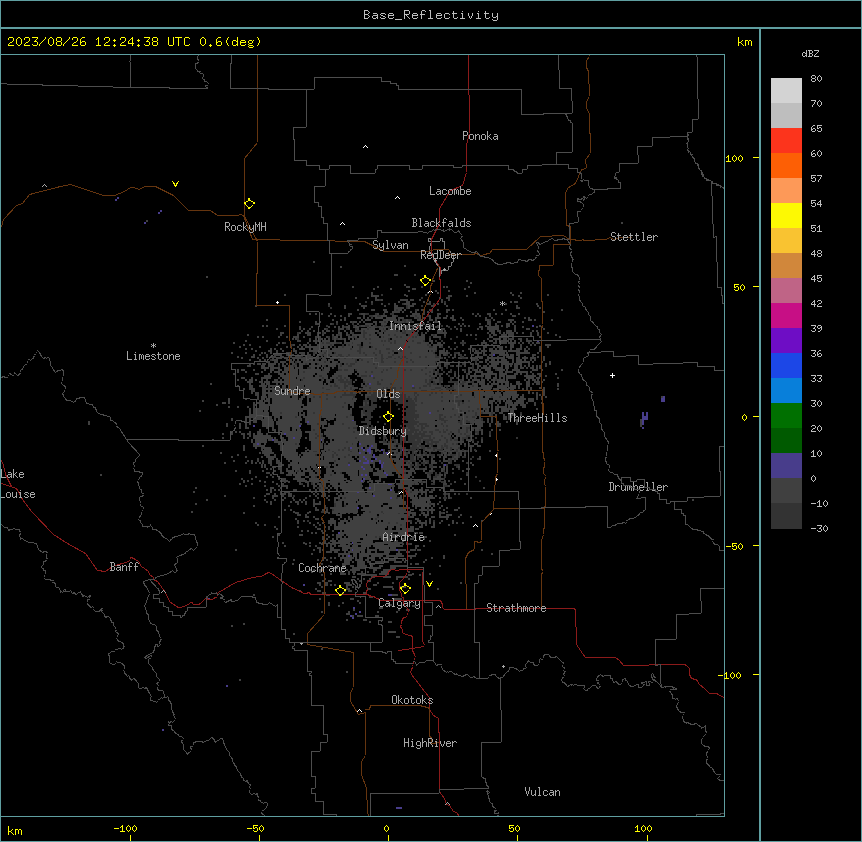Click the white asterisk above Limestone label
Screen dimensions: 862x842
pyautogui.click(x=153, y=346)
